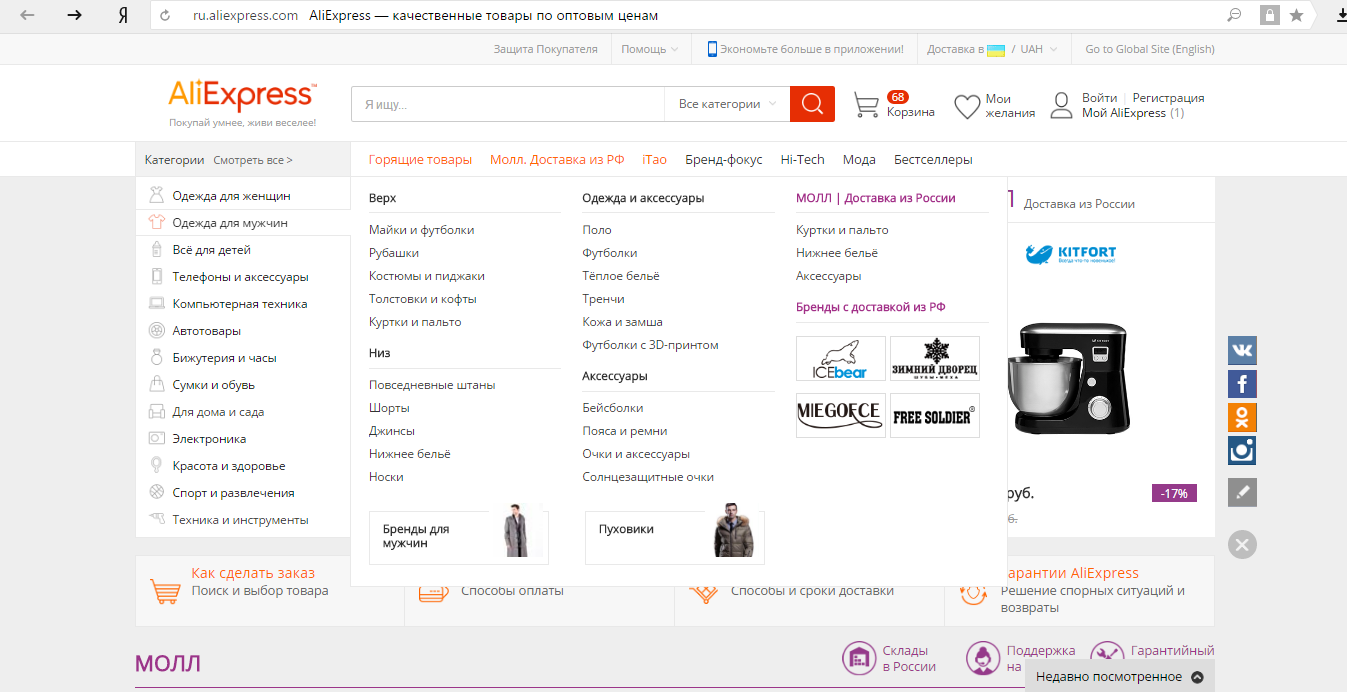The image size is (1347, 692).
Task: Click Джинсы link
Action: pyautogui.click(x=392, y=431)
